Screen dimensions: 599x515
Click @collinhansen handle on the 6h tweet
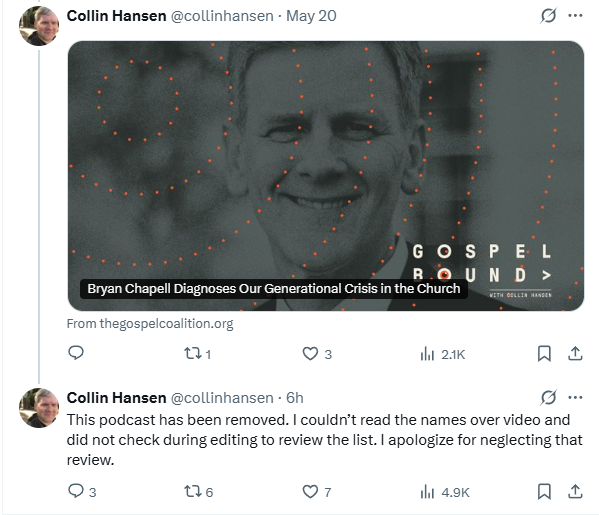coord(222,398)
